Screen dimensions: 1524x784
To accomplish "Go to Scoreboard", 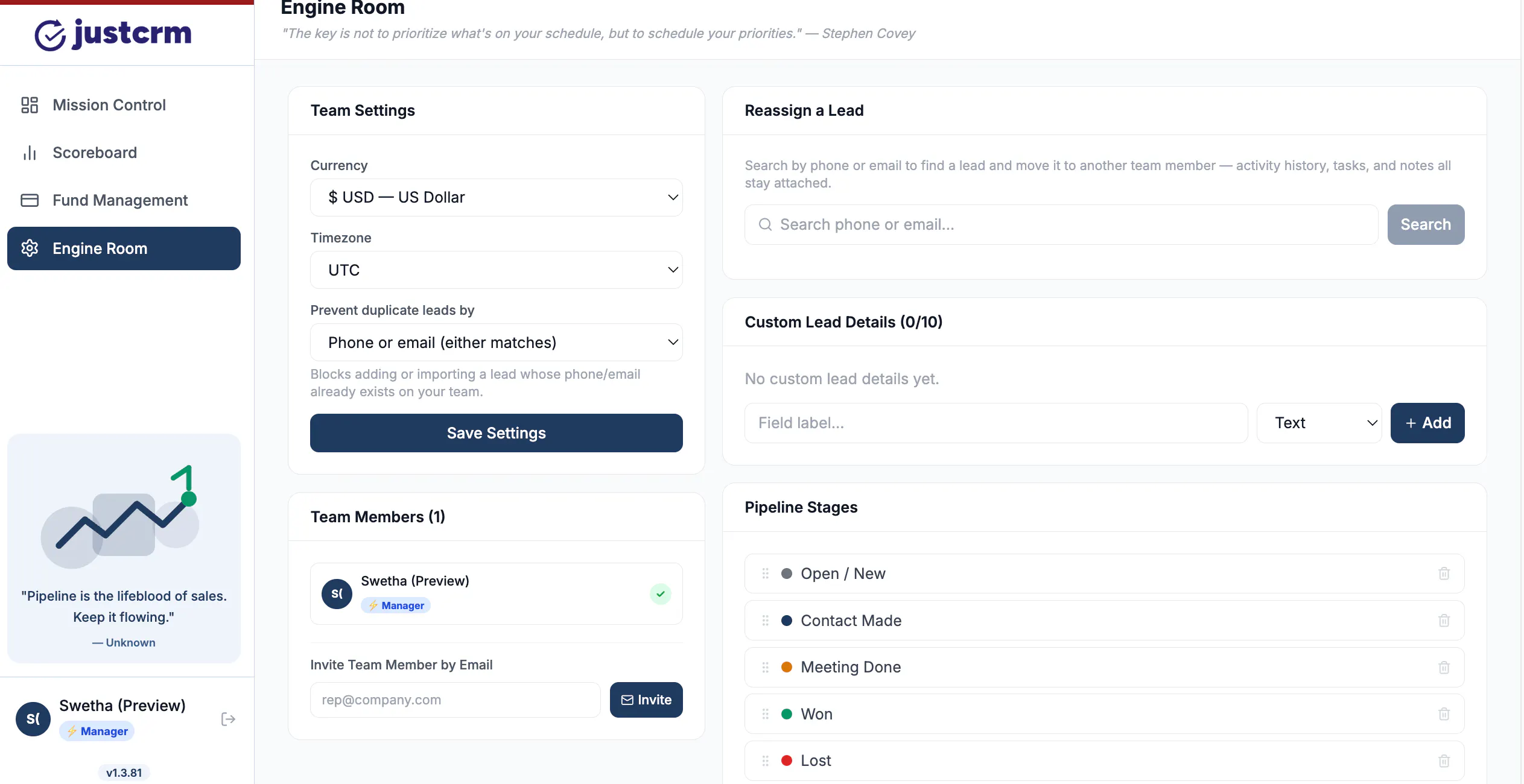I will 124,153.
